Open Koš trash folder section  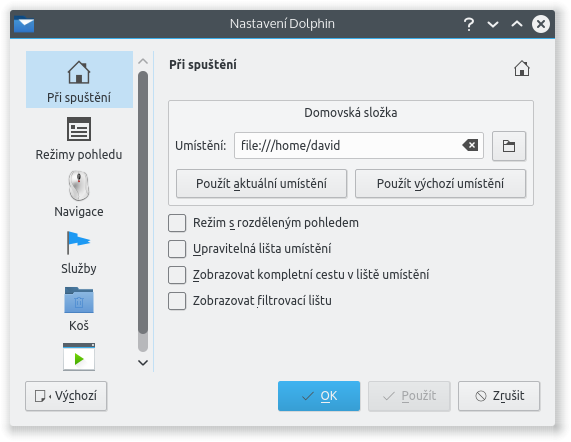point(79,309)
